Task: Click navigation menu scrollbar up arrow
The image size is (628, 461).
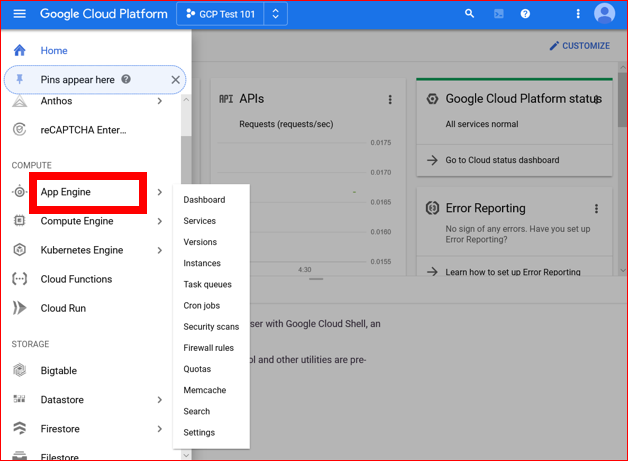Action: (186, 99)
